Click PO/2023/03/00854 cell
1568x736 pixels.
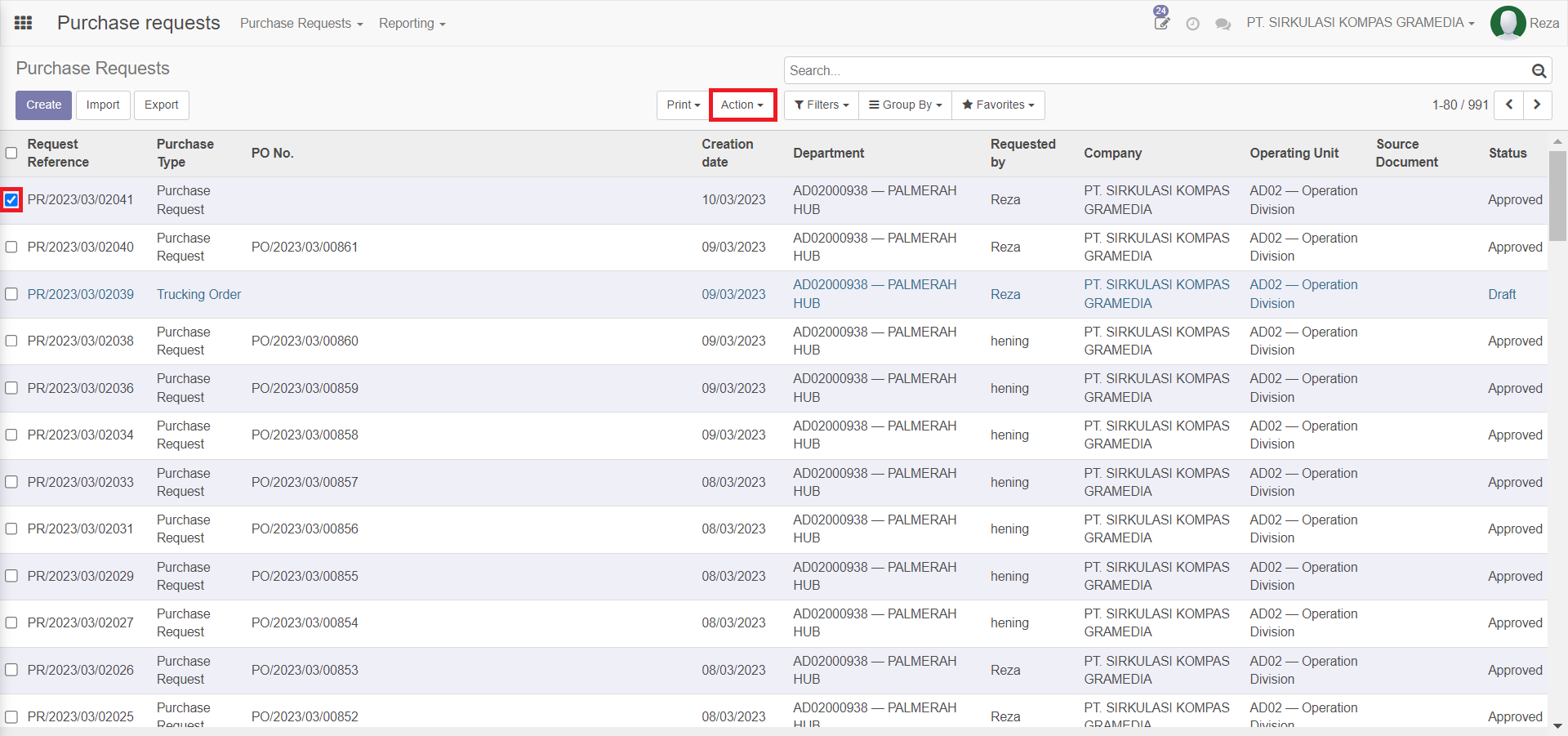pyautogui.click(x=305, y=622)
